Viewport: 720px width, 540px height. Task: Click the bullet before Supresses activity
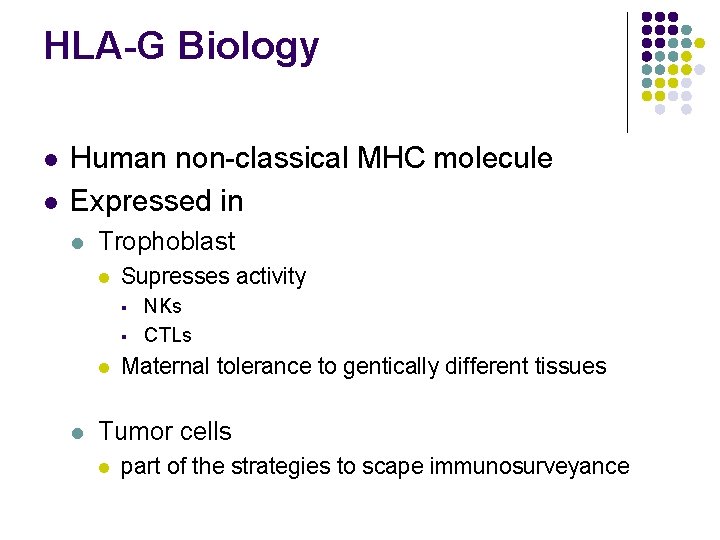tap(101, 278)
